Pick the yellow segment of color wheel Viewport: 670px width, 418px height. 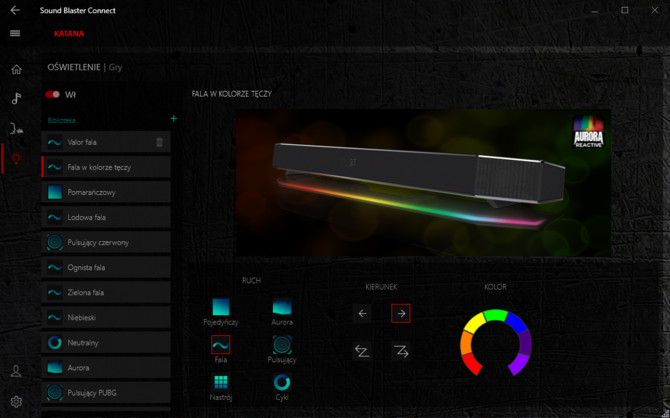475,323
